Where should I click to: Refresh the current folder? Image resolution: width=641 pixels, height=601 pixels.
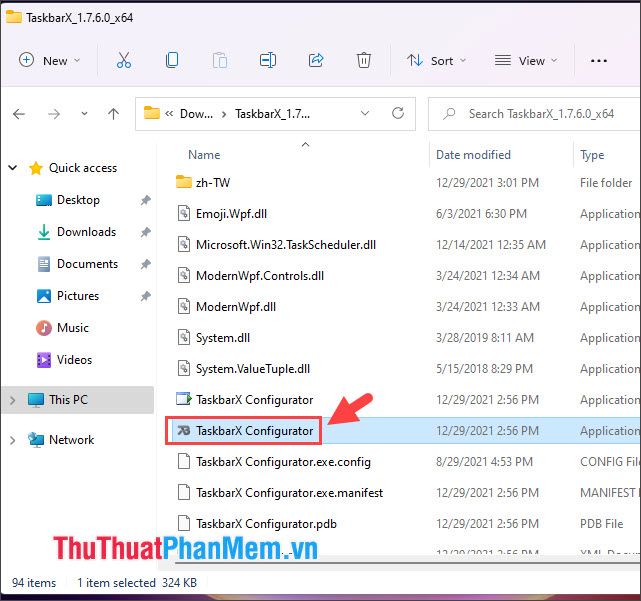(398, 113)
